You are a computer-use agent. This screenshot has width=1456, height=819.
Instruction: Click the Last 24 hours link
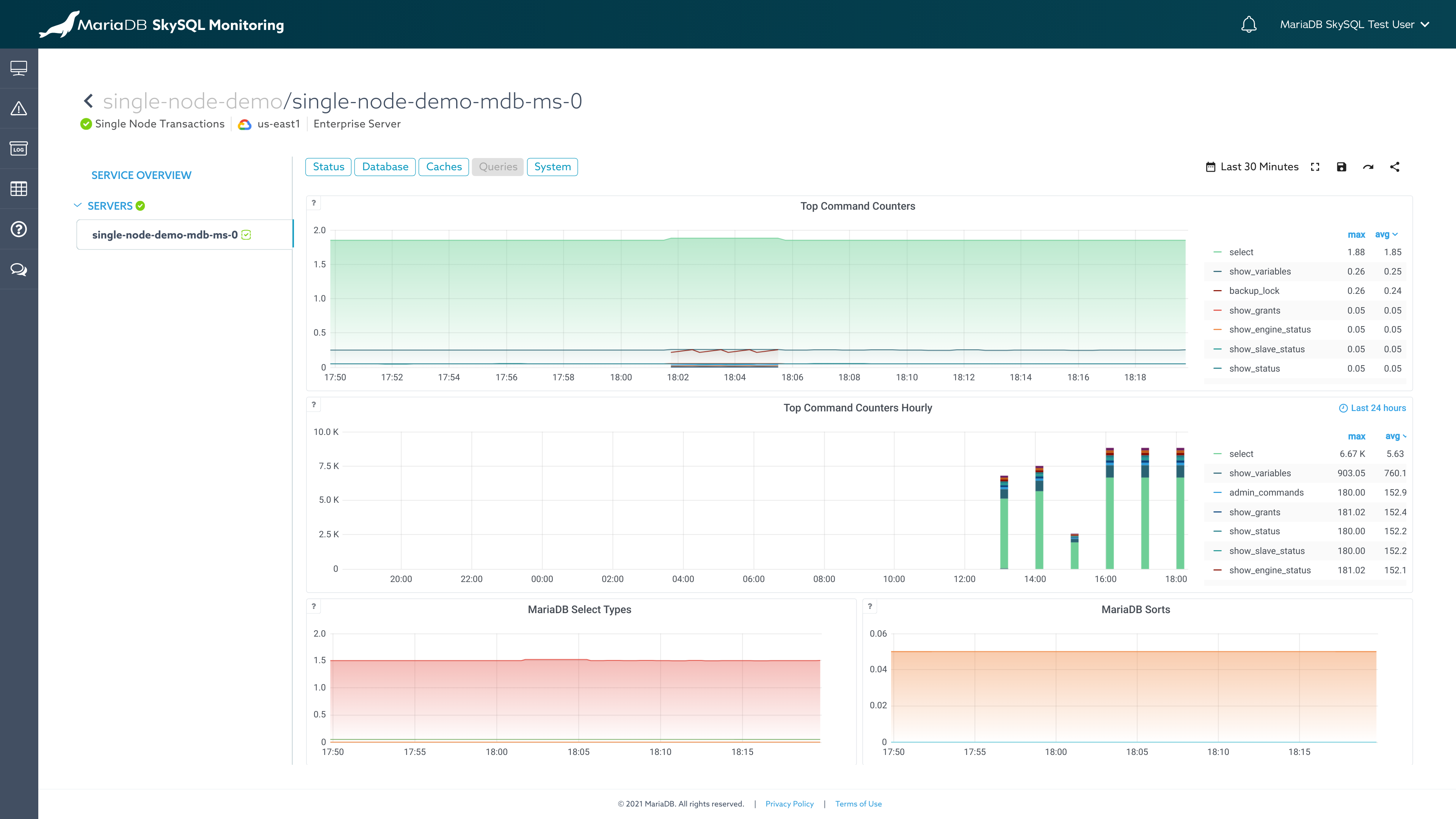click(1378, 408)
